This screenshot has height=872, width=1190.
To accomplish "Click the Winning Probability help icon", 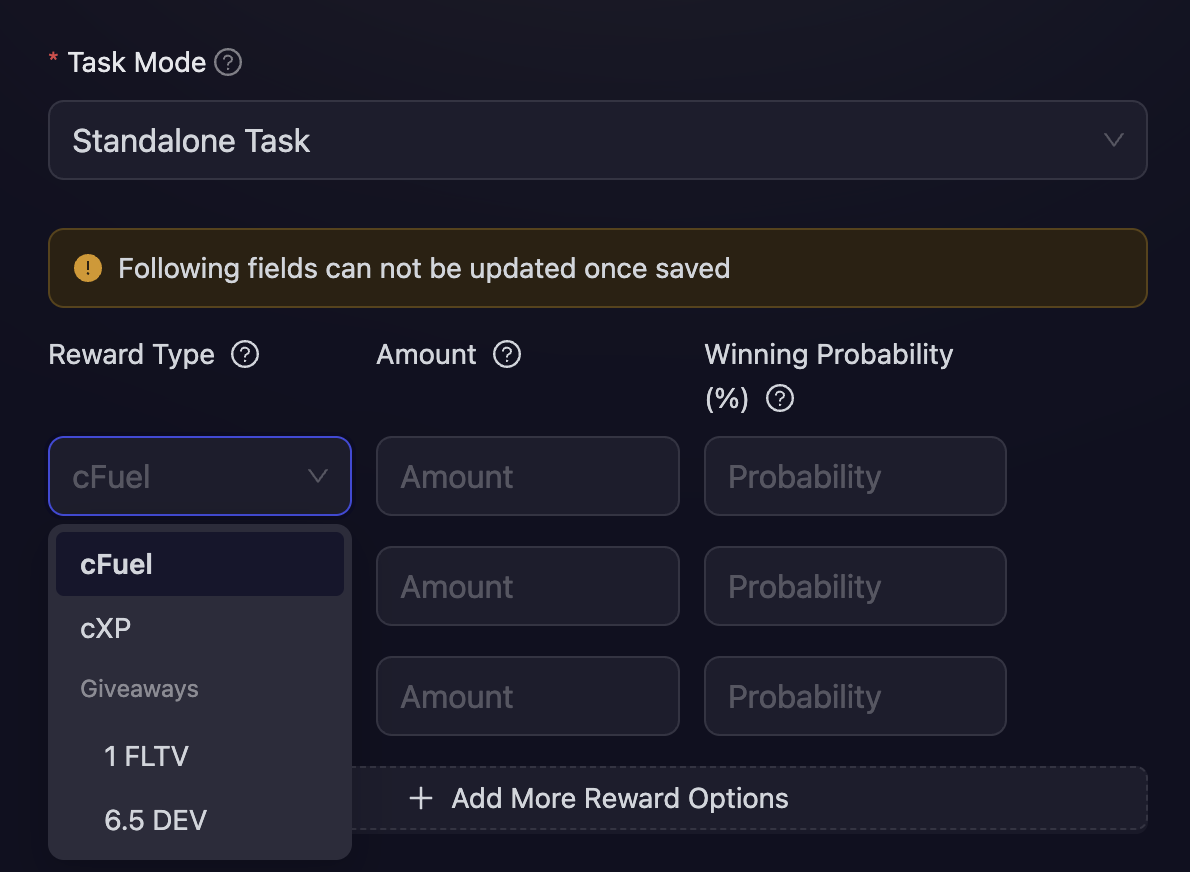I will click(x=779, y=398).
